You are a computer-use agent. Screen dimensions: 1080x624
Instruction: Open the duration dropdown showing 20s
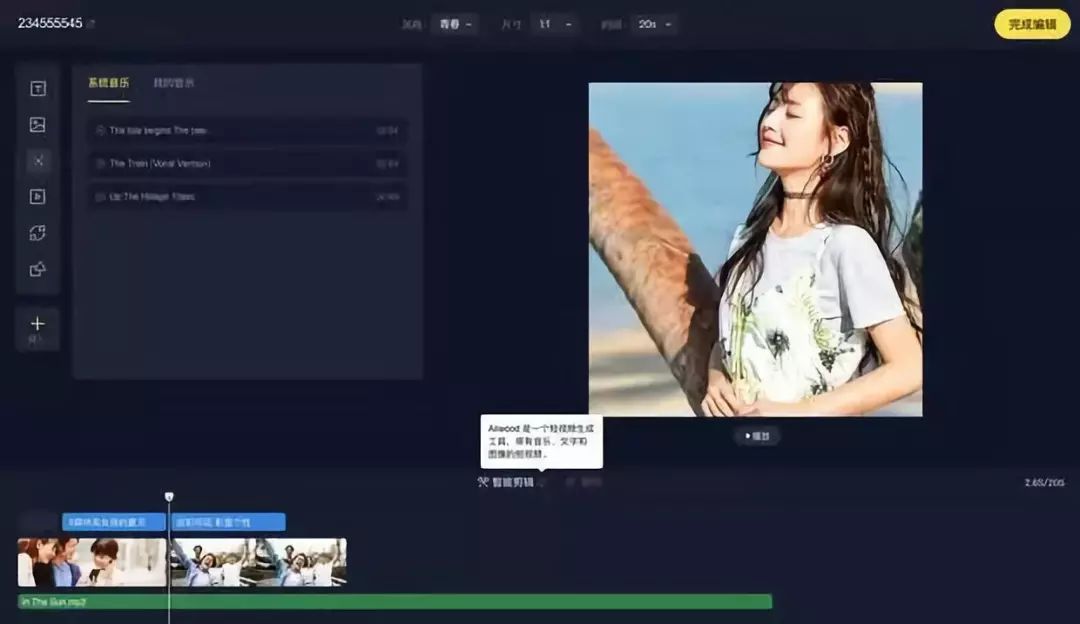click(655, 24)
